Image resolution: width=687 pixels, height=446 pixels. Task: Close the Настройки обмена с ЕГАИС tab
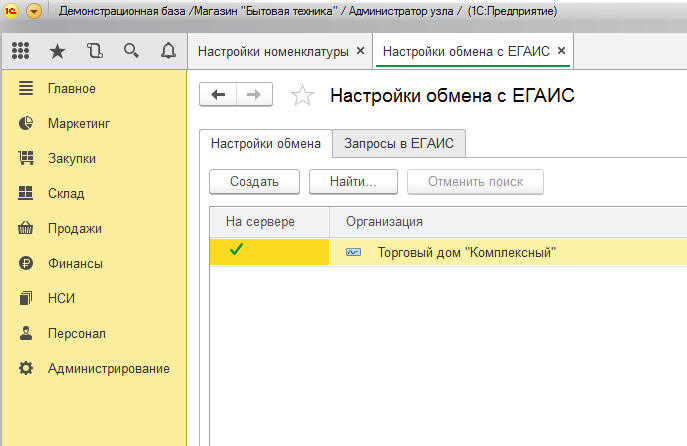click(x=561, y=51)
